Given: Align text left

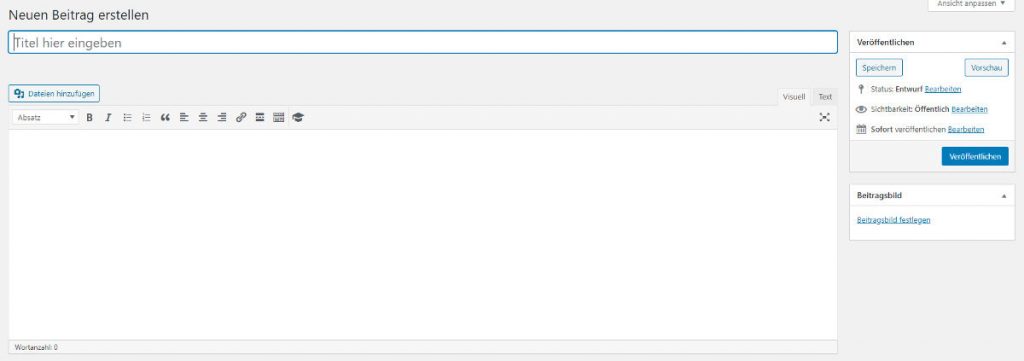Looking at the screenshot, I should [184, 118].
